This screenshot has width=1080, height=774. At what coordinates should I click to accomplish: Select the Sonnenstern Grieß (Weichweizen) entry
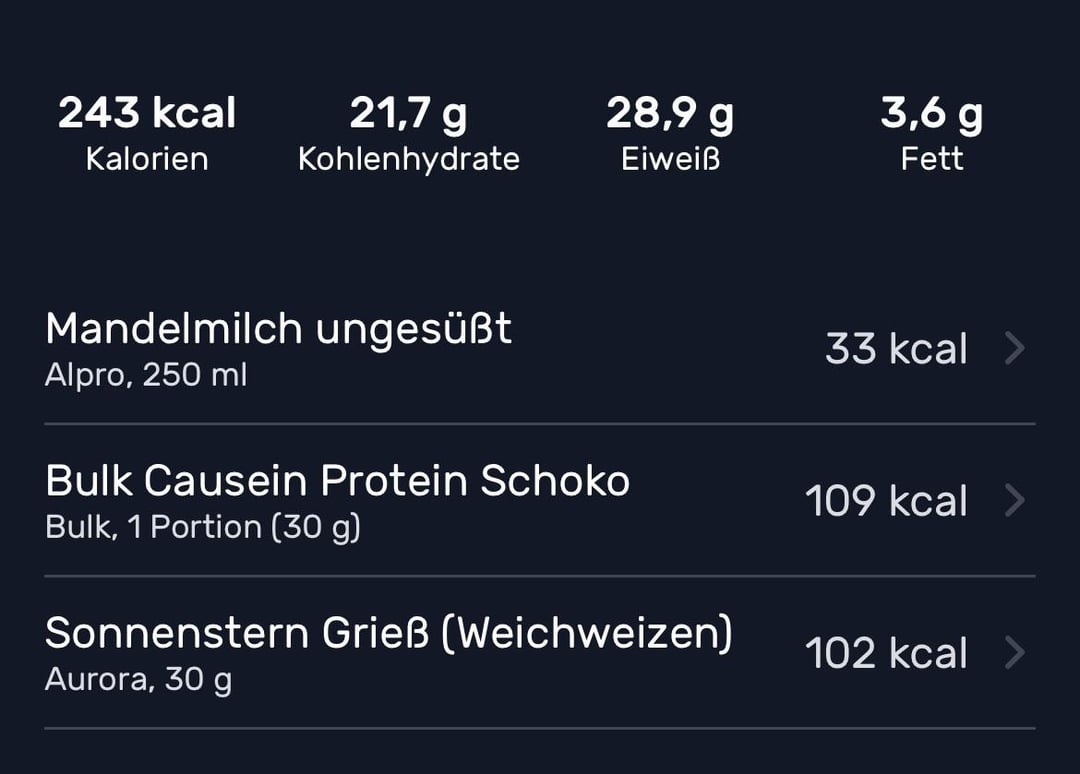tap(388, 632)
